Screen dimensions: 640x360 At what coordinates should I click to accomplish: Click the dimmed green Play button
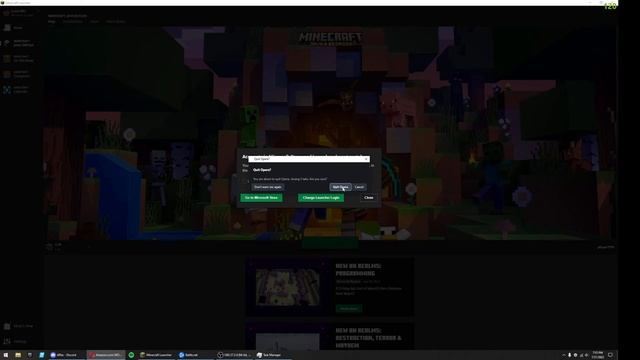tap(330, 243)
